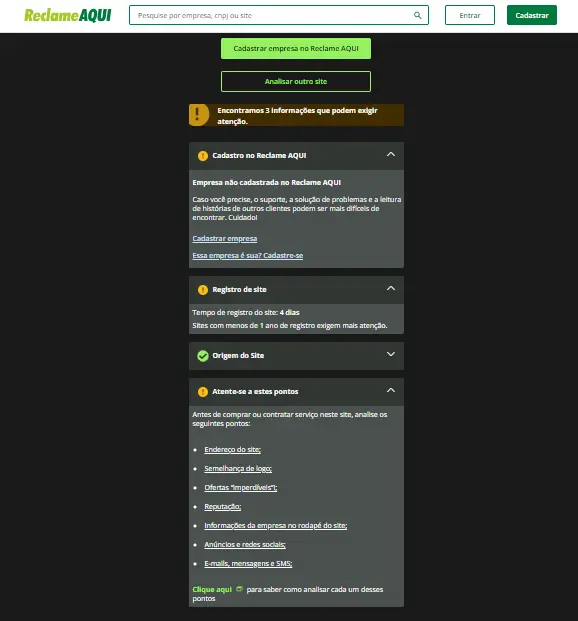Expand the Origem do Site section
The width and height of the screenshot is (578, 621).
391,354
